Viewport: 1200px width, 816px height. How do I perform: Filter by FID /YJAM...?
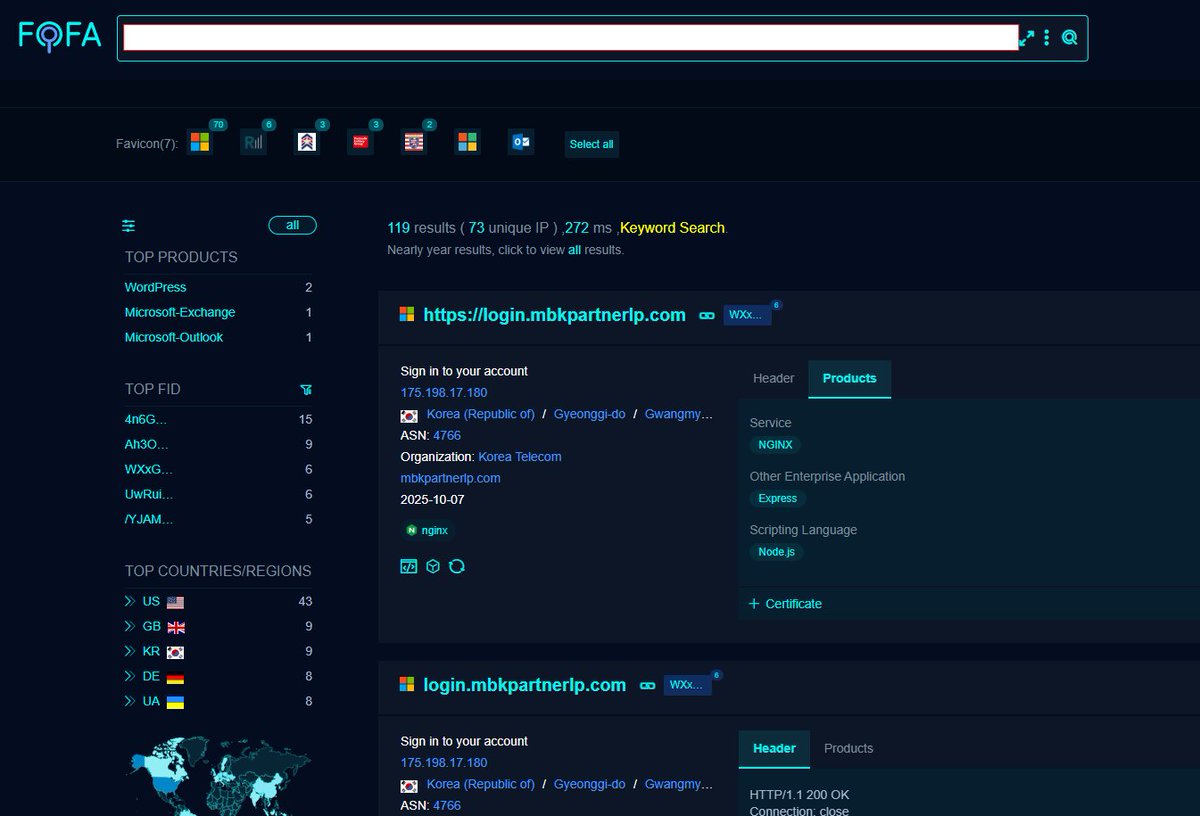[149, 519]
